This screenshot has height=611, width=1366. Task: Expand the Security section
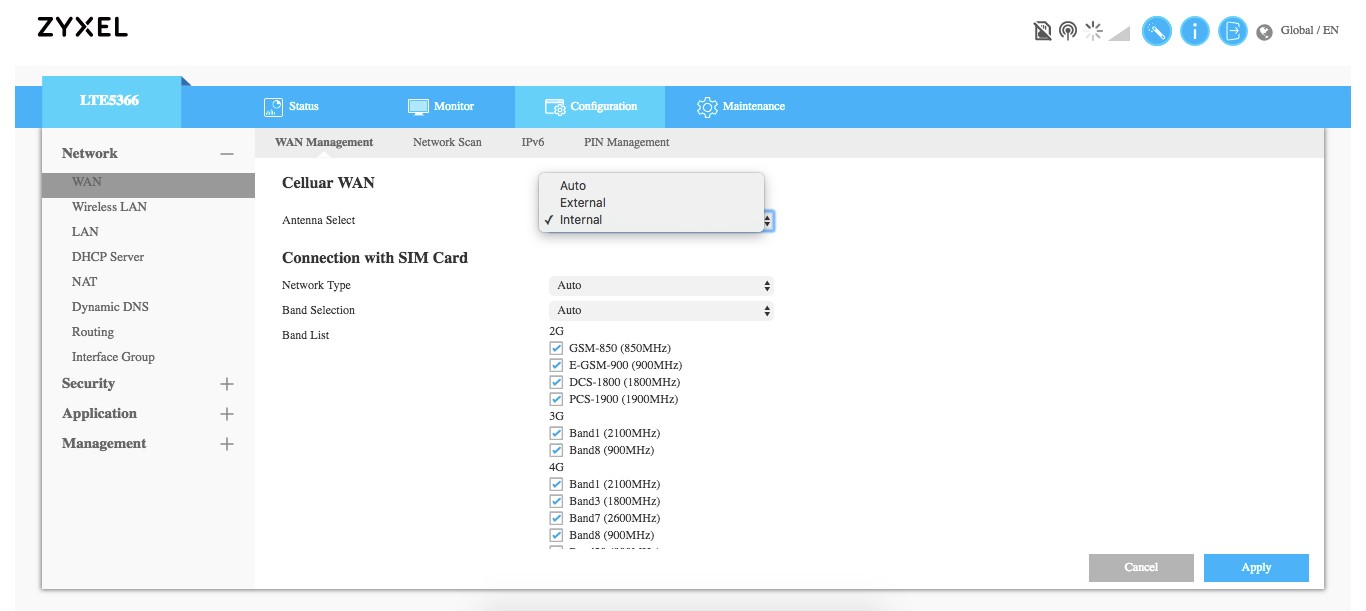pos(227,384)
